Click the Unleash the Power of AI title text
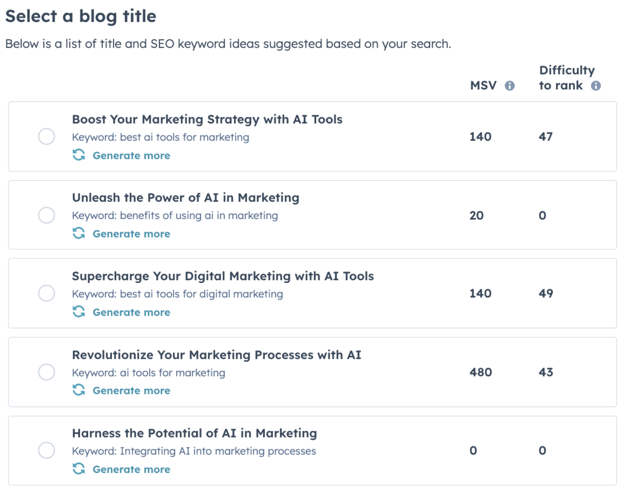The image size is (624, 495). click(x=185, y=198)
